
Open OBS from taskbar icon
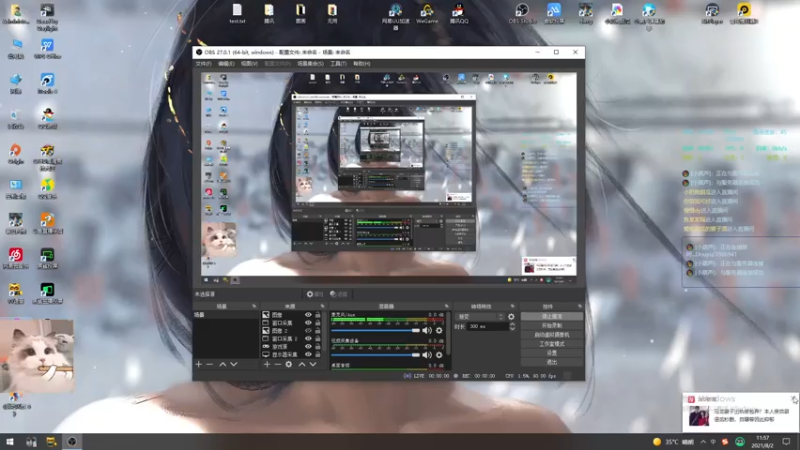(72, 442)
